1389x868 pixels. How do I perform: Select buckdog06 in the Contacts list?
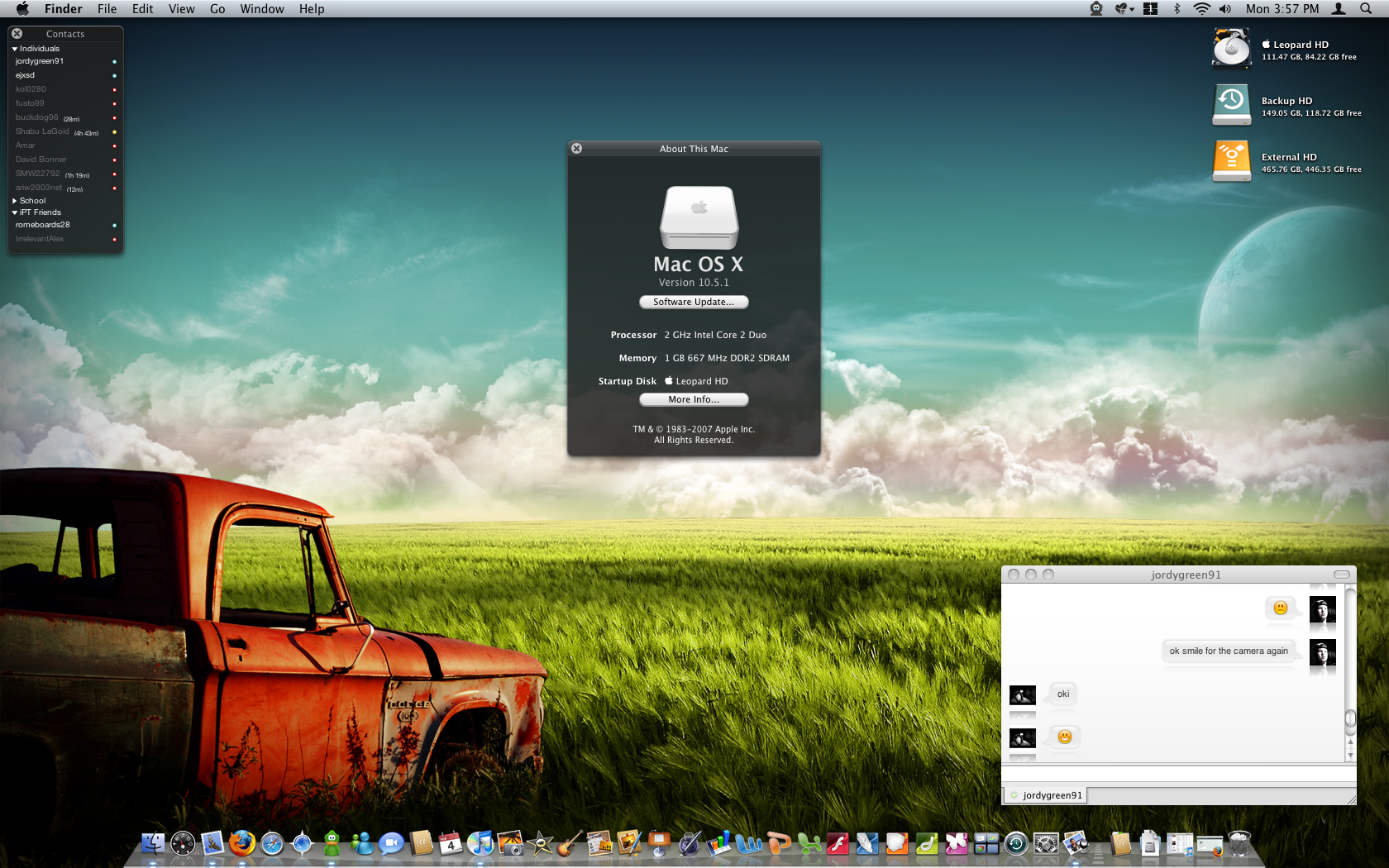coord(65,117)
